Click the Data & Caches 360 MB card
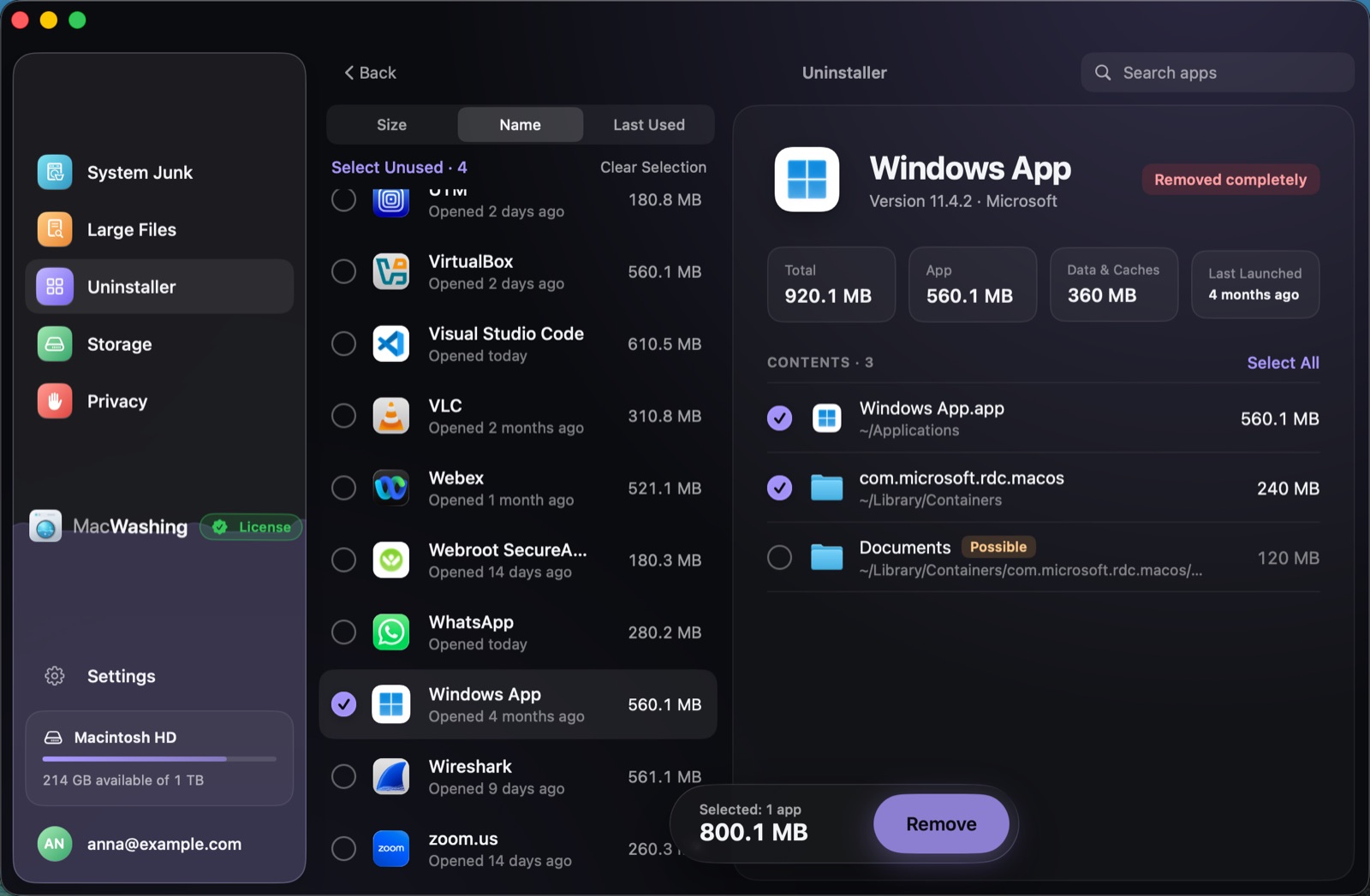The image size is (1370, 896). point(1114,284)
